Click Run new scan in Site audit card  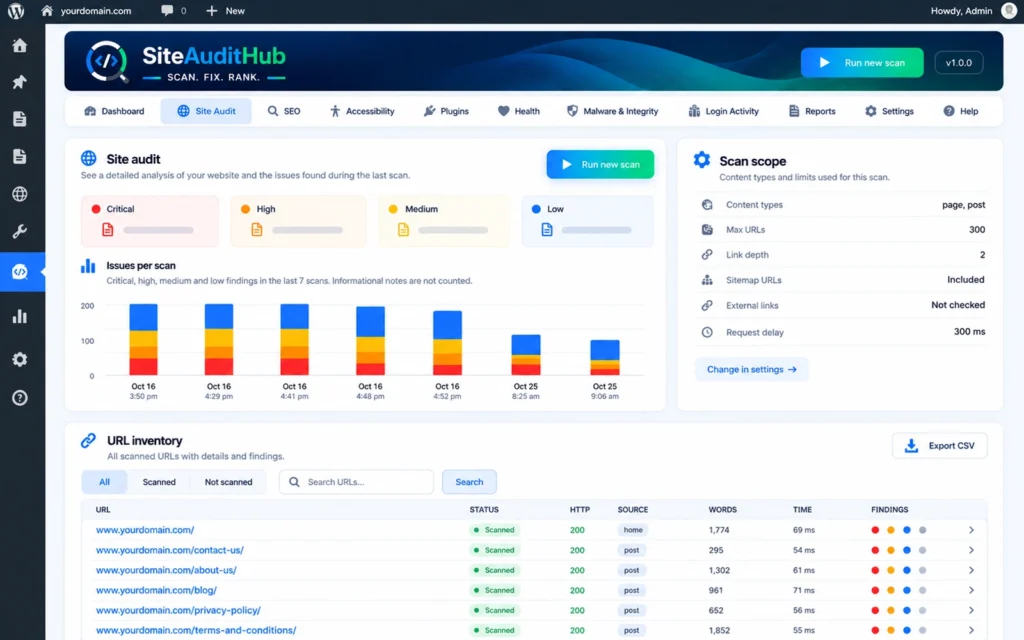[x=600, y=165]
